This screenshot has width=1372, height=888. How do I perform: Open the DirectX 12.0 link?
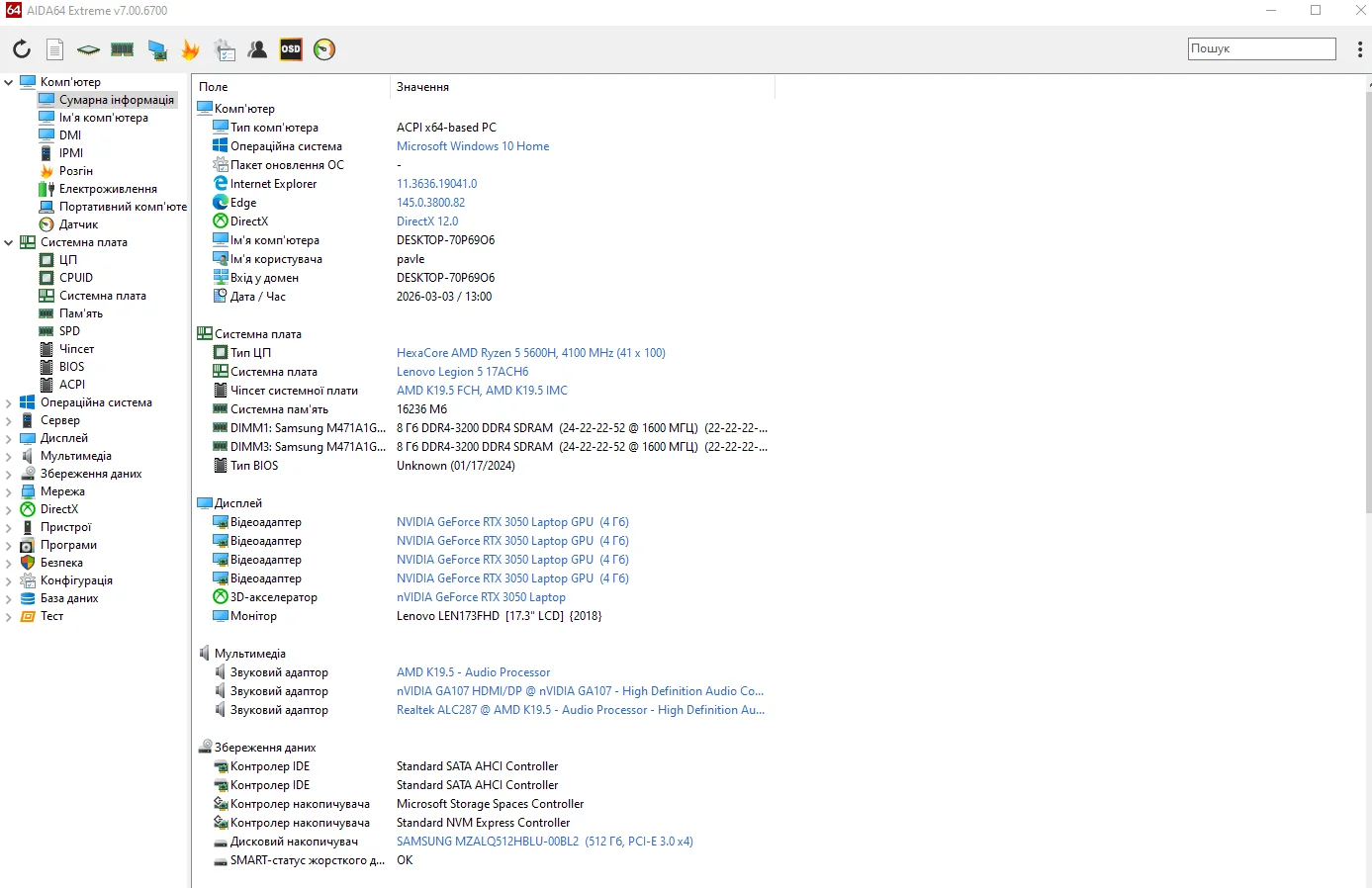click(427, 222)
